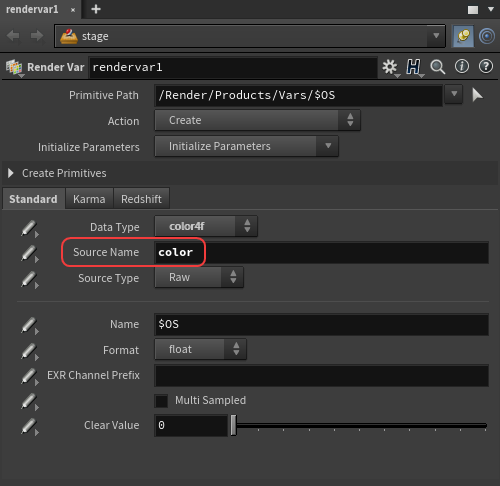Open the Data Type color4f dropdown

click(x=206, y=226)
